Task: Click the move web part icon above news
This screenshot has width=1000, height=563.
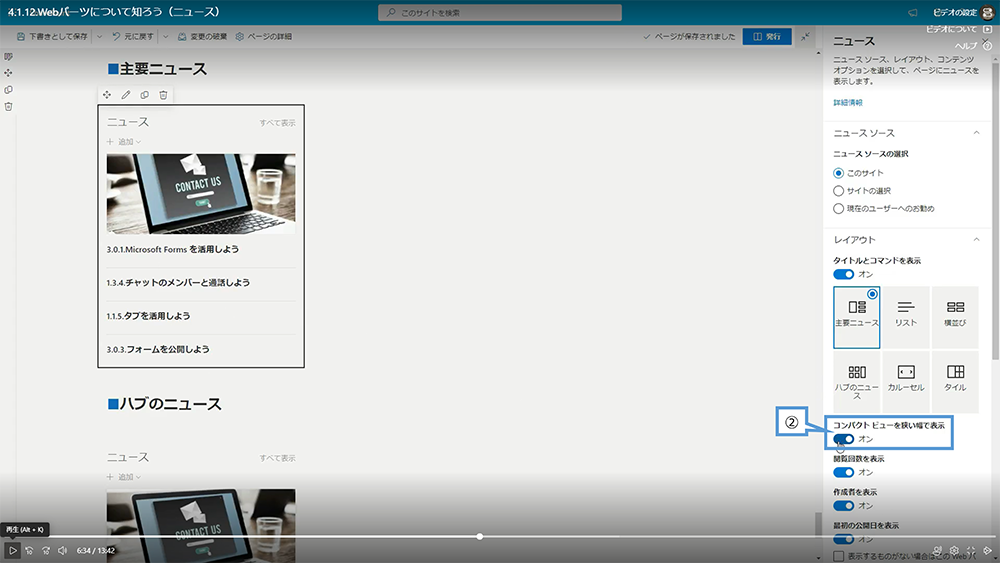Action: coord(107,95)
